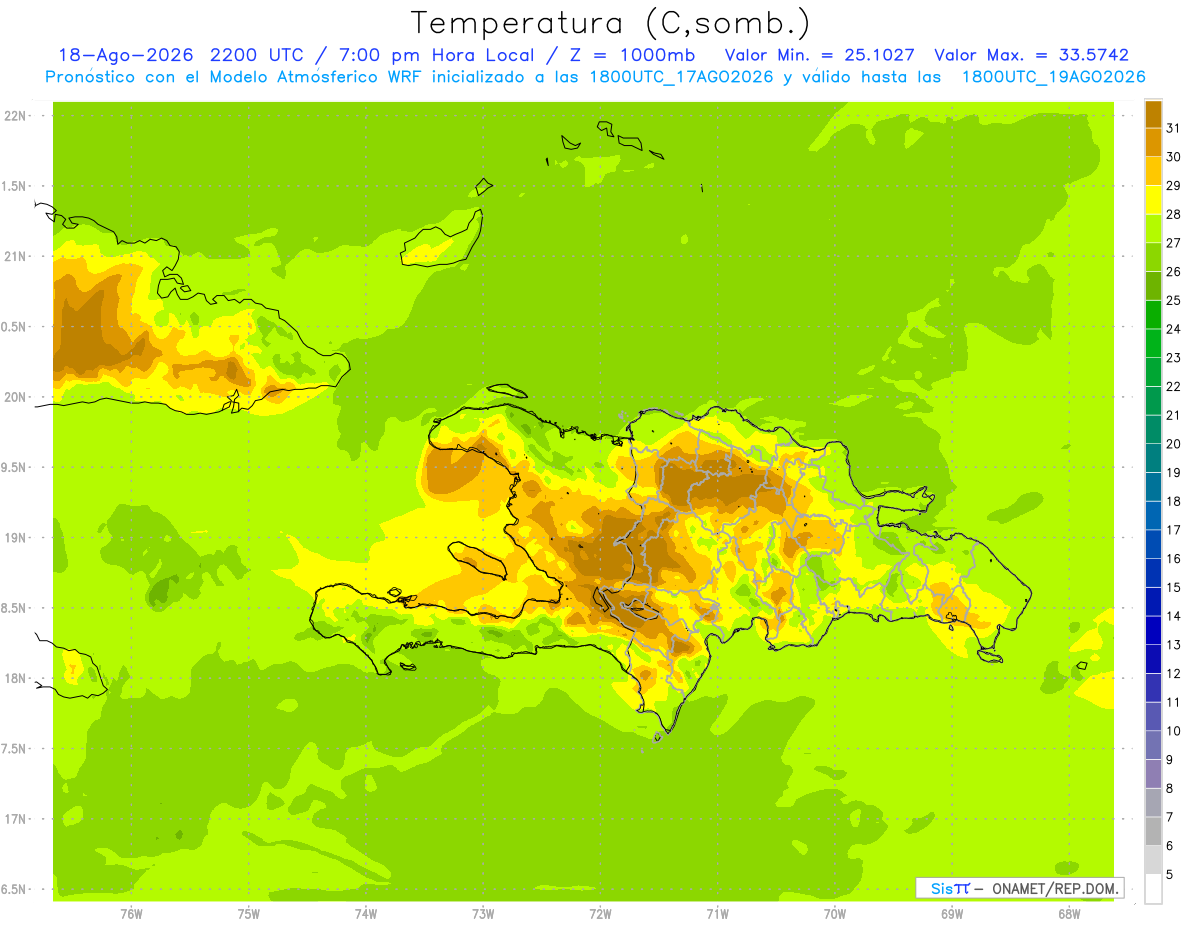Click the "Temperatura (C,somb.)" title
The height and width of the screenshot is (927, 1200).
pos(610,23)
